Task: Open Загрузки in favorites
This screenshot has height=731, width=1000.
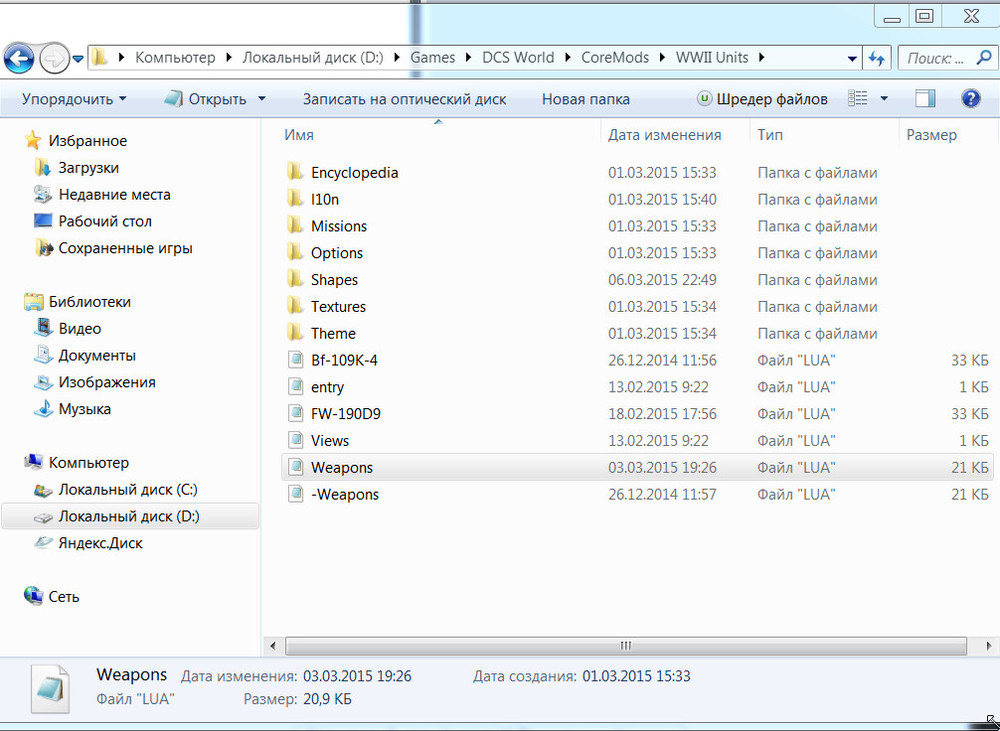Action: pyautogui.click(x=88, y=168)
